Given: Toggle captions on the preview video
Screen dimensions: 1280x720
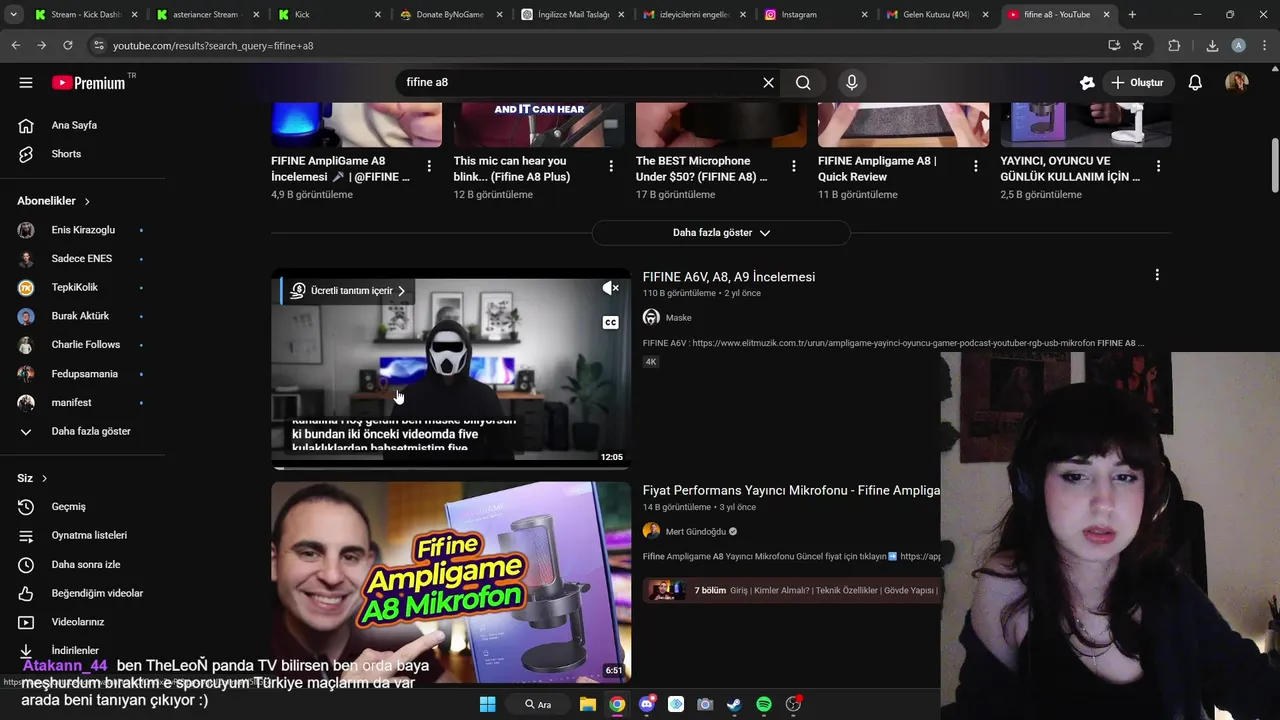Looking at the screenshot, I should tap(610, 322).
